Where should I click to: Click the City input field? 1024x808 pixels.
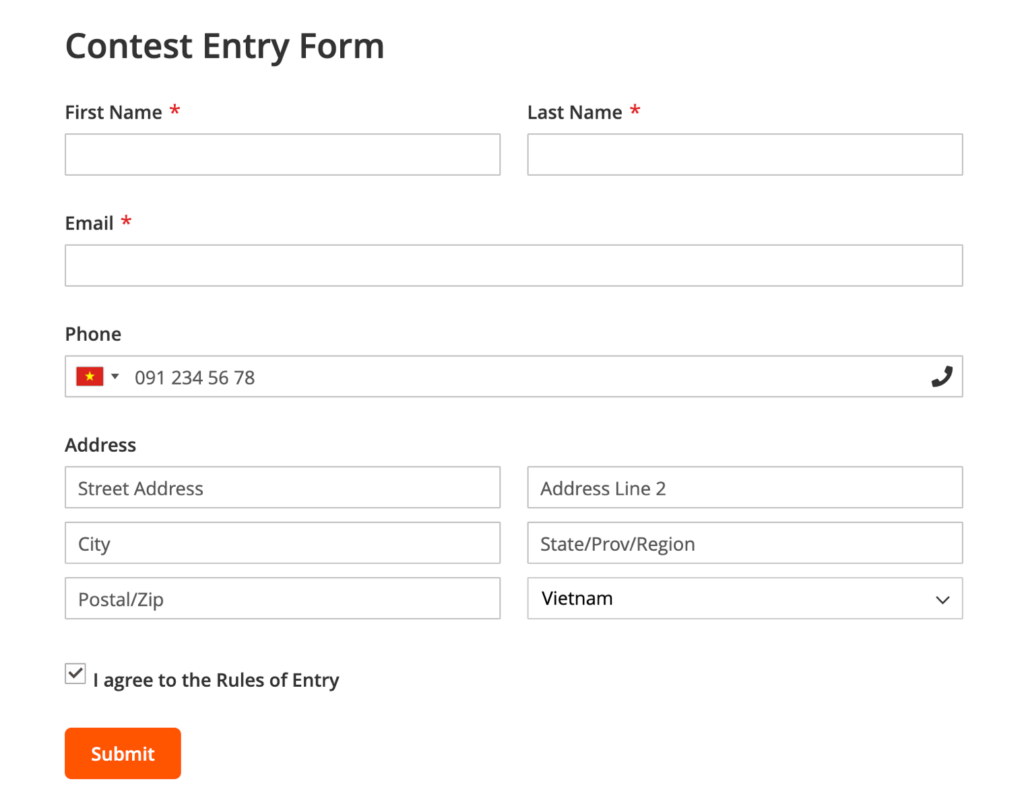[283, 543]
